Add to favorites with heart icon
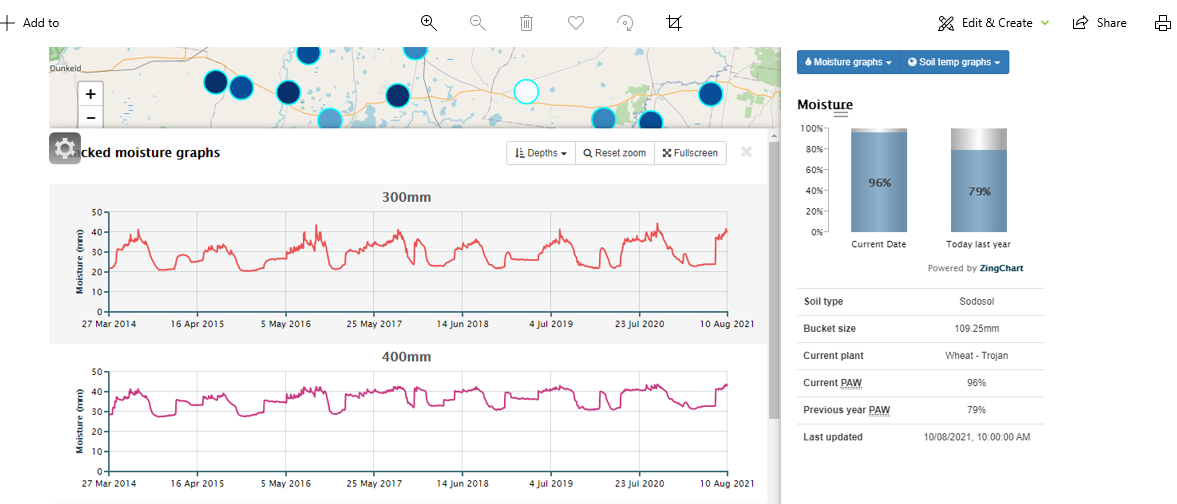This screenshot has width=1177, height=504. click(576, 23)
